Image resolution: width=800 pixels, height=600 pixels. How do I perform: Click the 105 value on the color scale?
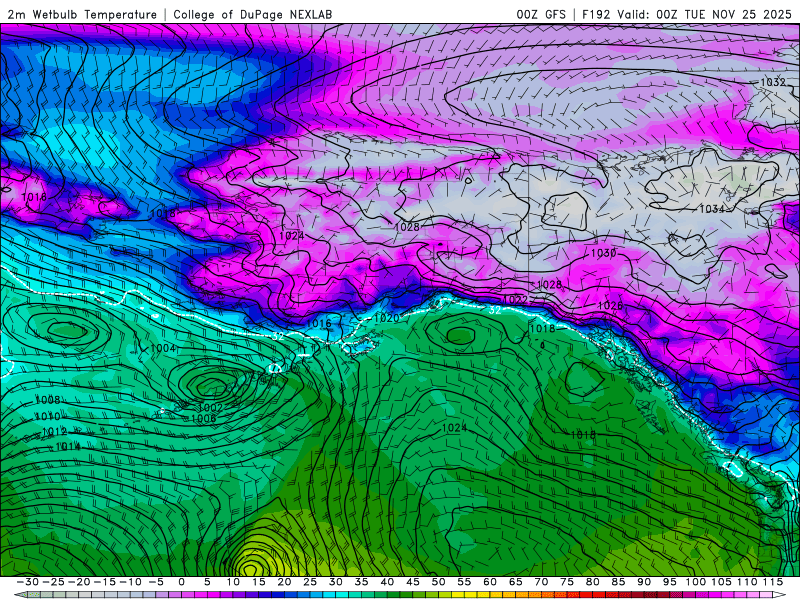(x=721, y=582)
